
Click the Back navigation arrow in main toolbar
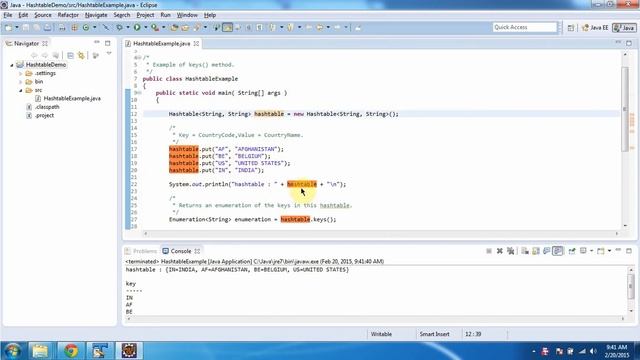coord(320,27)
